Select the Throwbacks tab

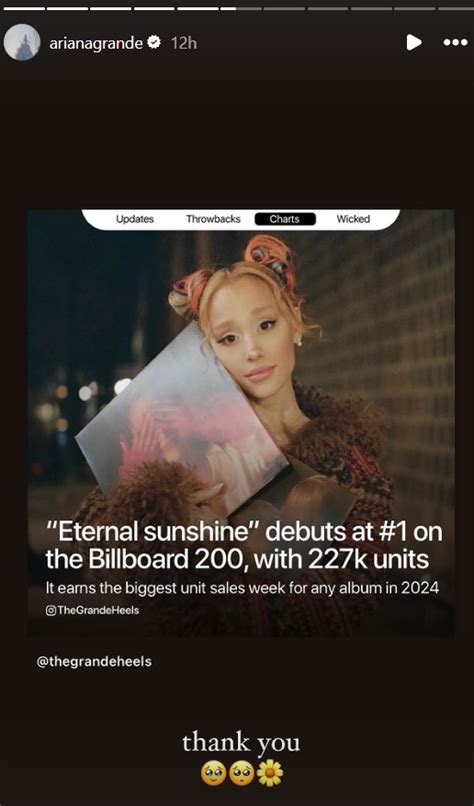(x=213, y=219)
